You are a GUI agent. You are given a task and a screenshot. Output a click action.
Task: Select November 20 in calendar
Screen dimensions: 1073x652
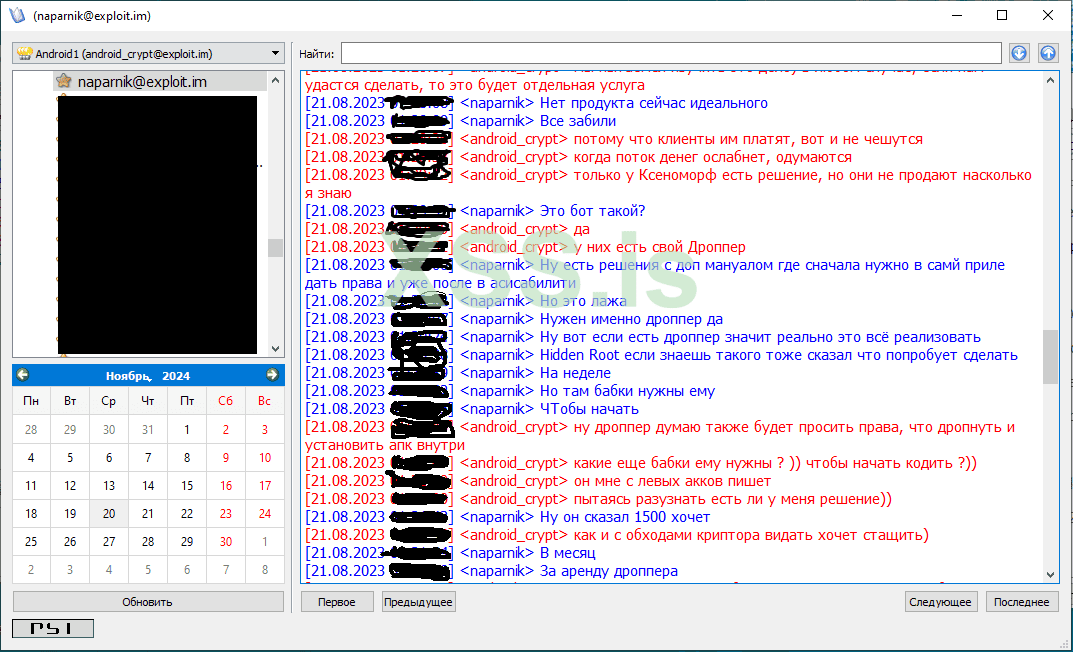tap(109, 513)
